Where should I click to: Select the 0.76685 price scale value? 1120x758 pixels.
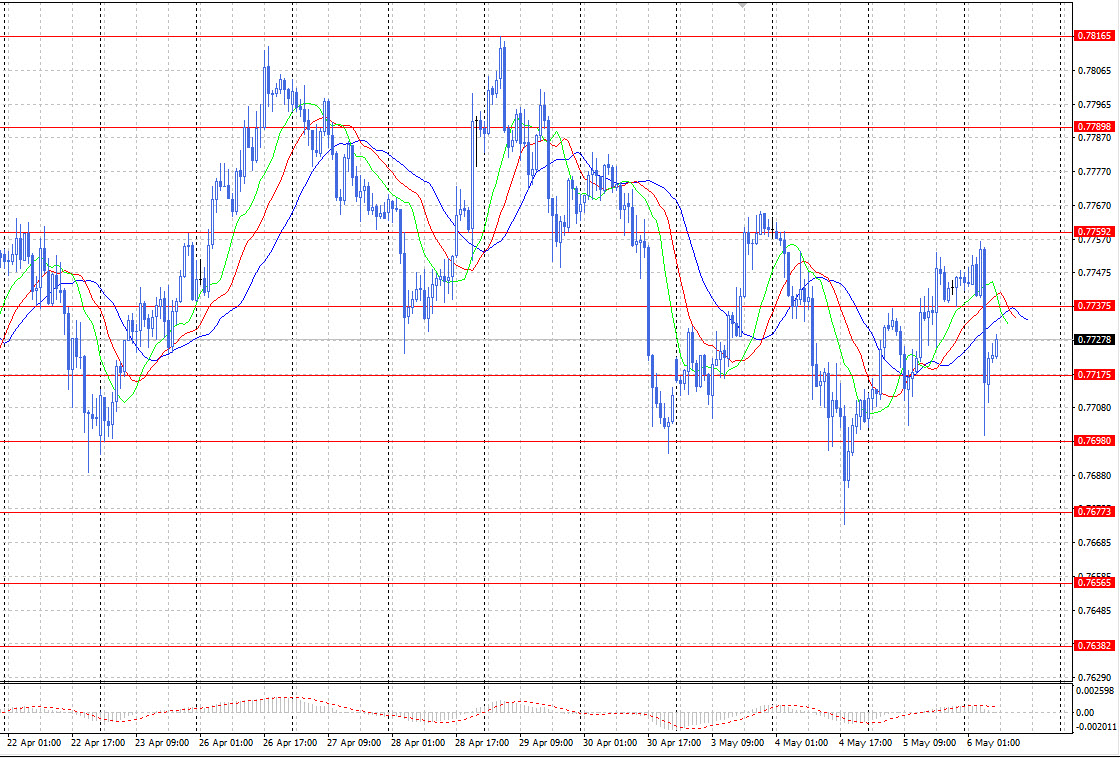[1094, 543]
